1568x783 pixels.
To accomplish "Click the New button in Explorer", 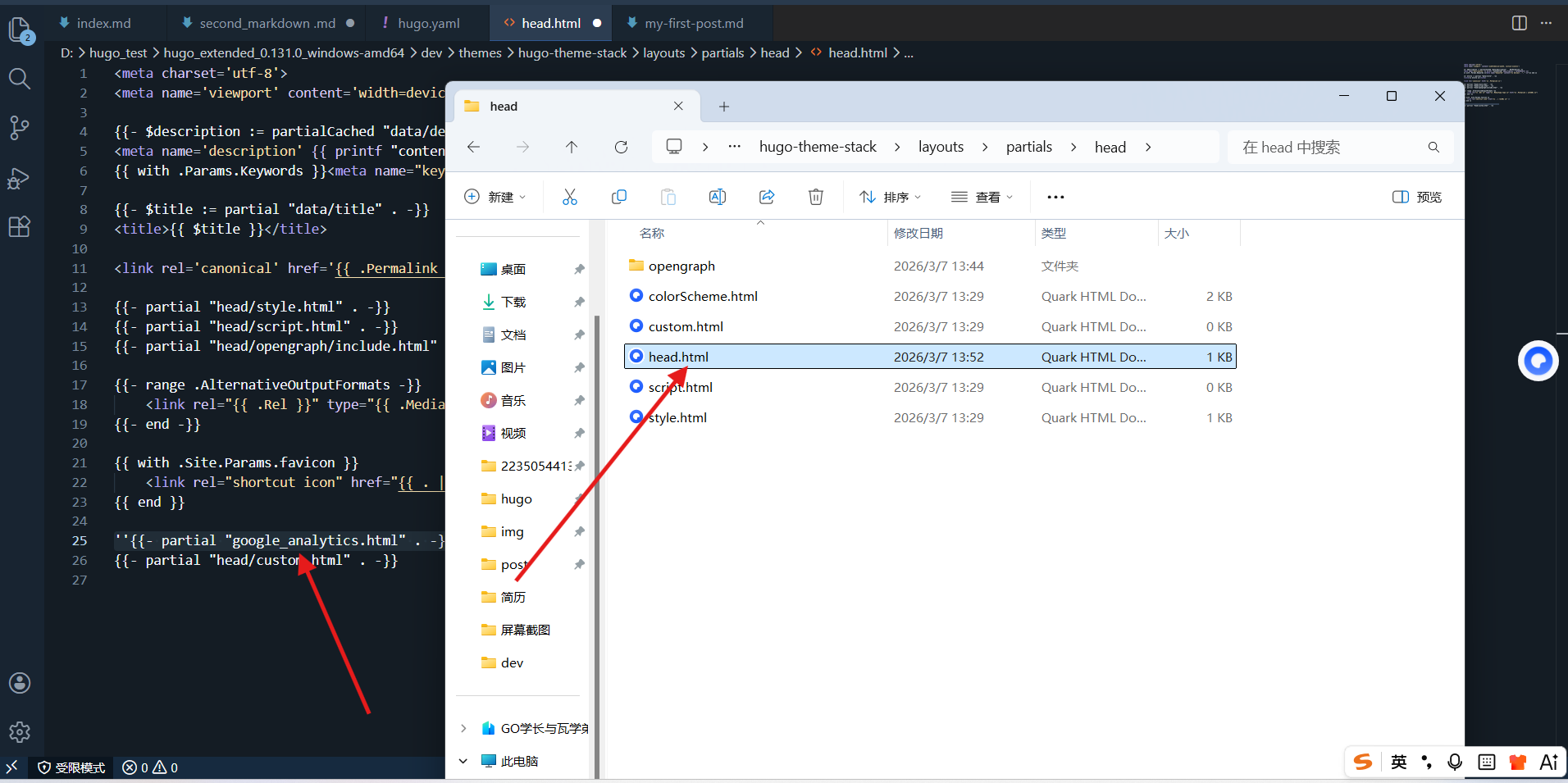I will pyautogui.click(x=495, y=197).
